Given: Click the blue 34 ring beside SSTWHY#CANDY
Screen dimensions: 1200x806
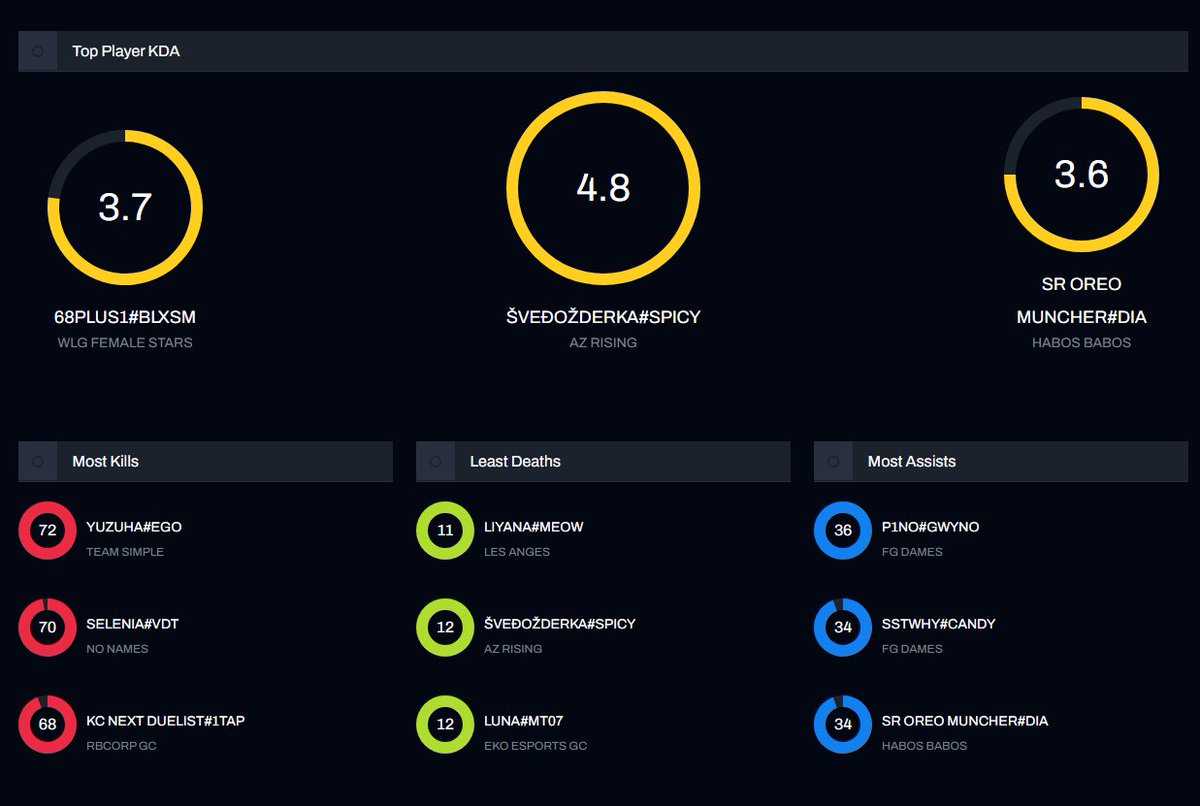Looking at the screenshot, I should click(x=843, y=628).
